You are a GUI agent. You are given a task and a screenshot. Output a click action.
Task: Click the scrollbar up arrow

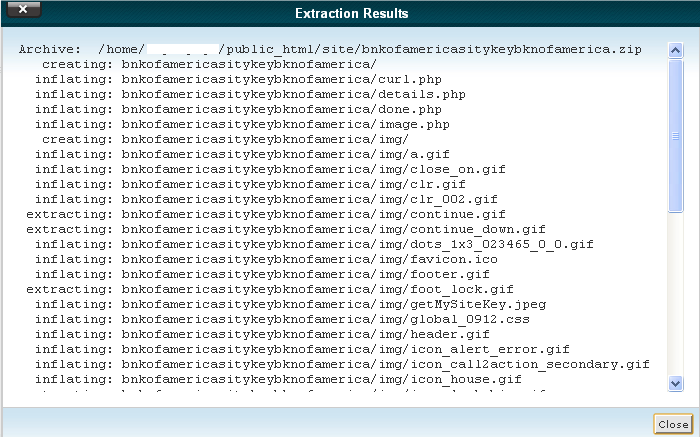click(x=676, y=48)
